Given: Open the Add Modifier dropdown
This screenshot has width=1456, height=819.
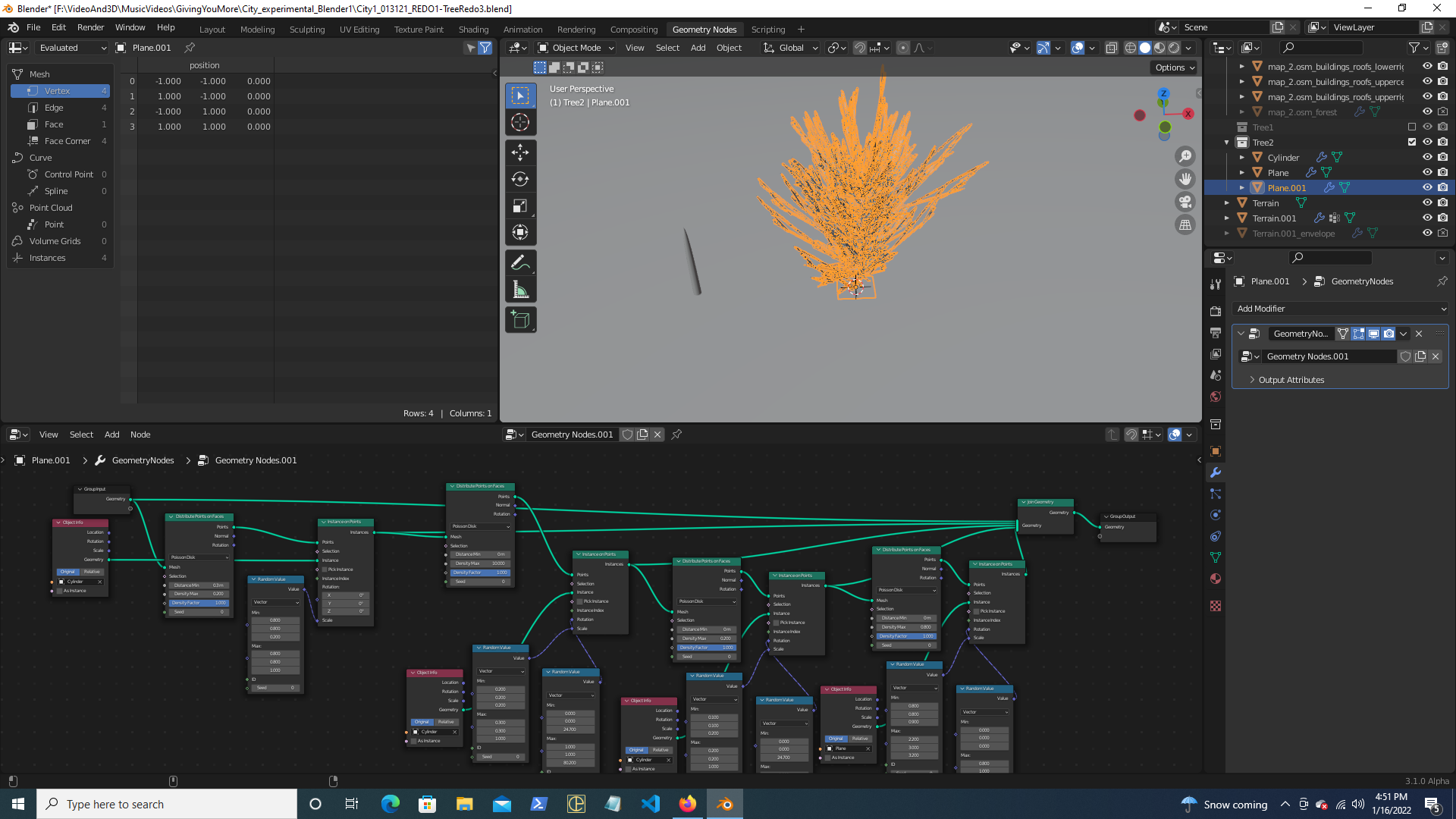Looking at the screenshot, I should coord(1341,309).
